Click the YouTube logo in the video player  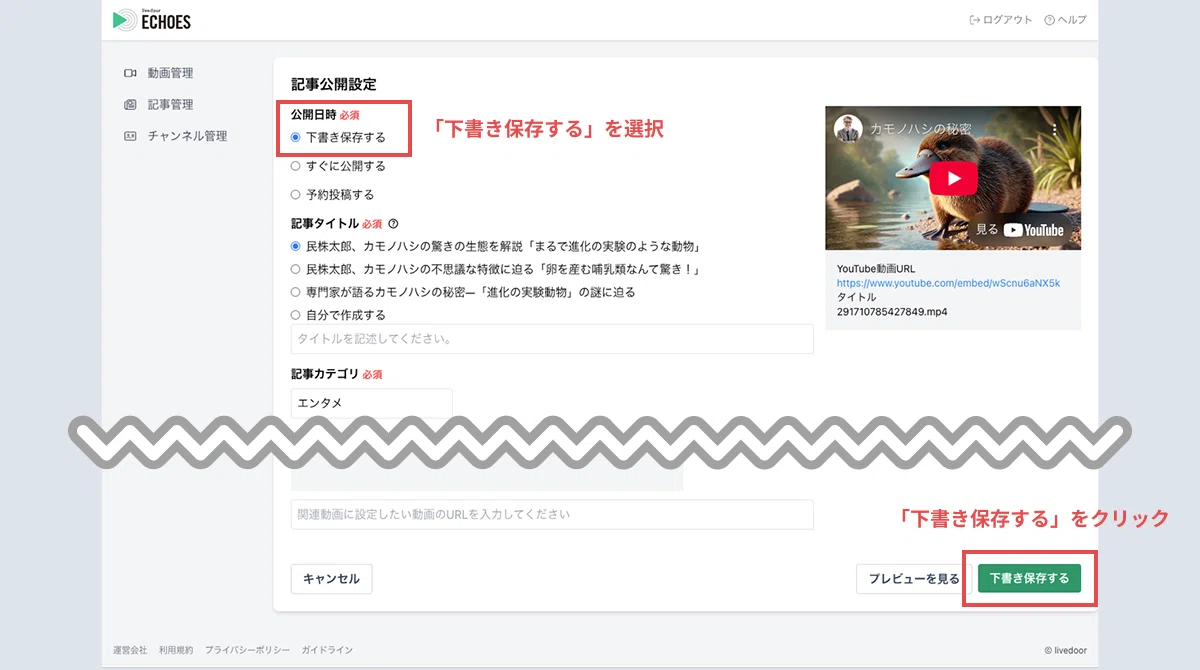click(x=1034, y=229)
